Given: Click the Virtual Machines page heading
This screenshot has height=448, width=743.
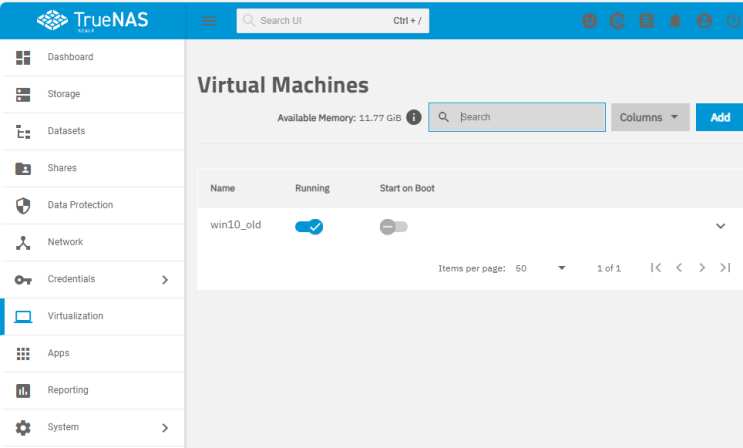Looking at the screenshot, I should coord(283,85).
